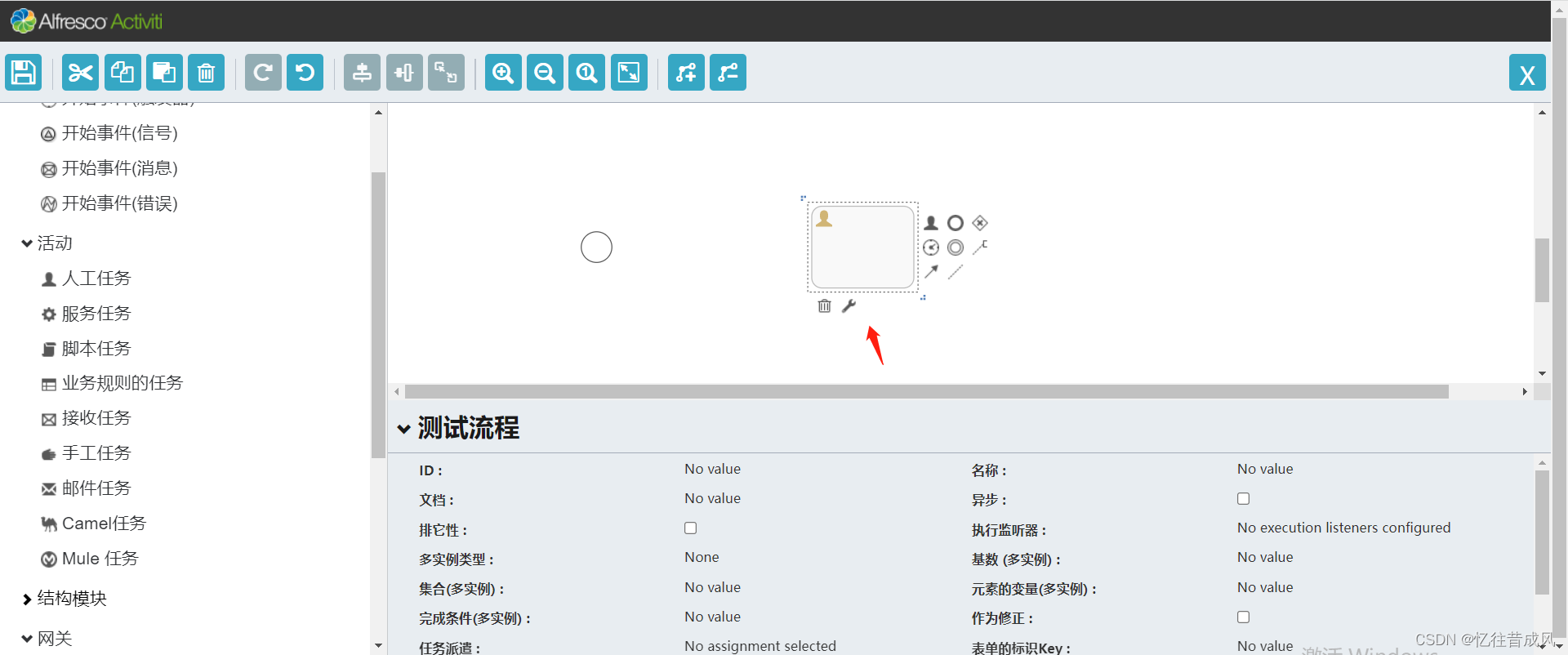Open execution listeners configuration
This screenshot has width=1568, height=655.
click(1344, 528)
